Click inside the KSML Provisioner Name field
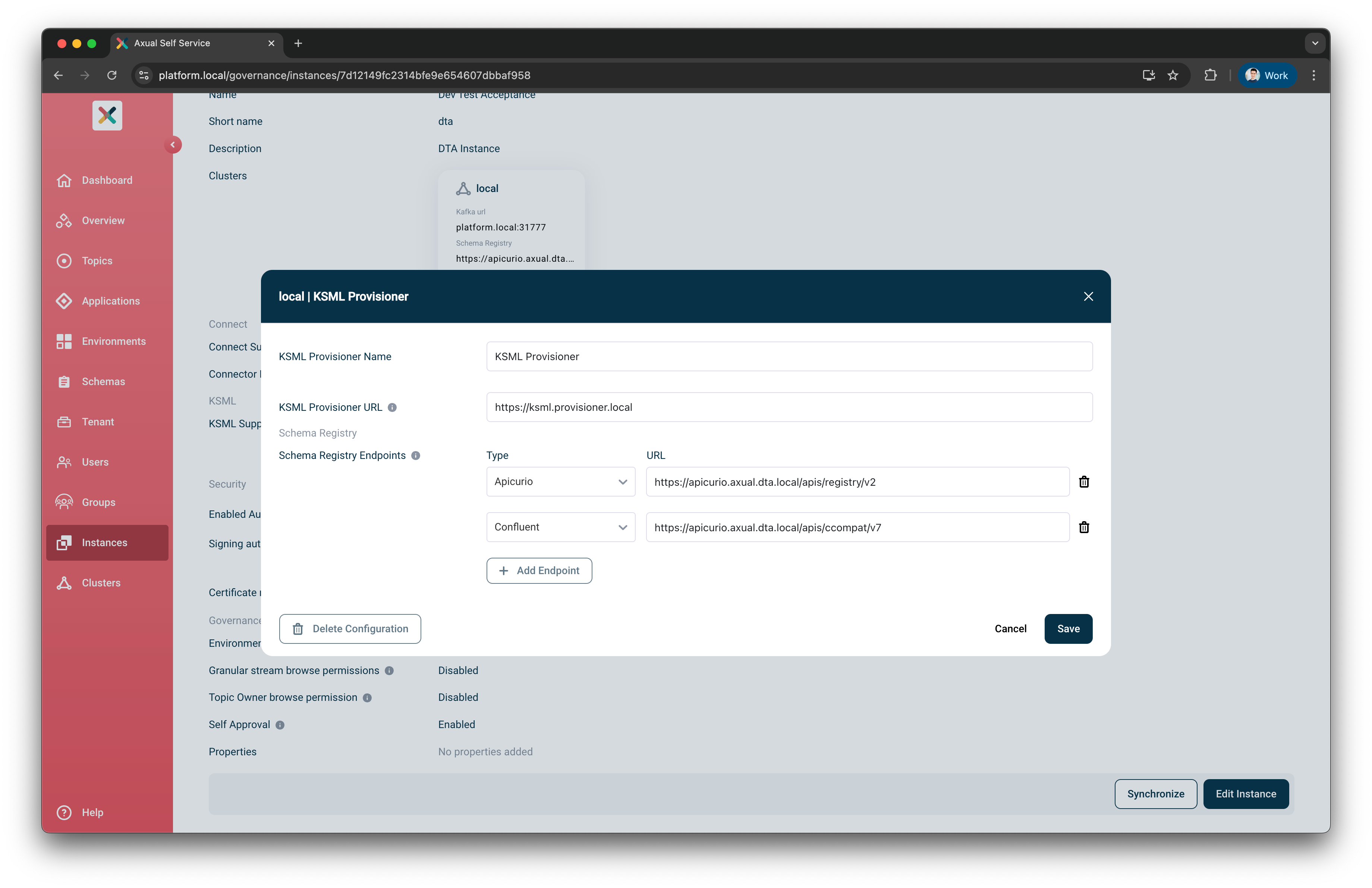Screen dimensions: 1372x888 click(789, 356)
